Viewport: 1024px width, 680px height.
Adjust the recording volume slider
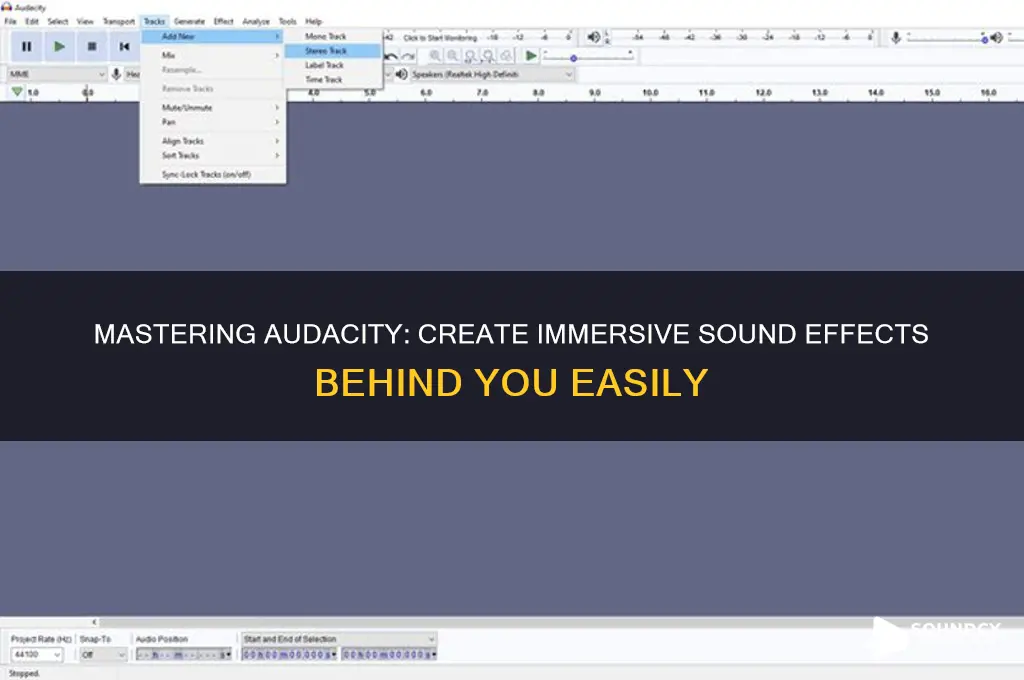[947, 39]
